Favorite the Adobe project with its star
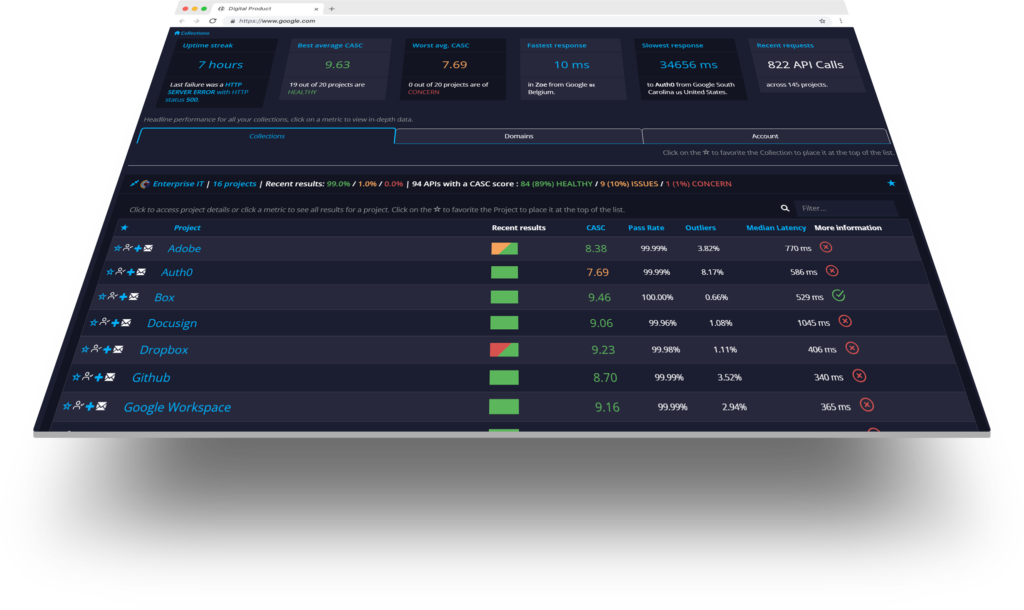 click(118, 248)
